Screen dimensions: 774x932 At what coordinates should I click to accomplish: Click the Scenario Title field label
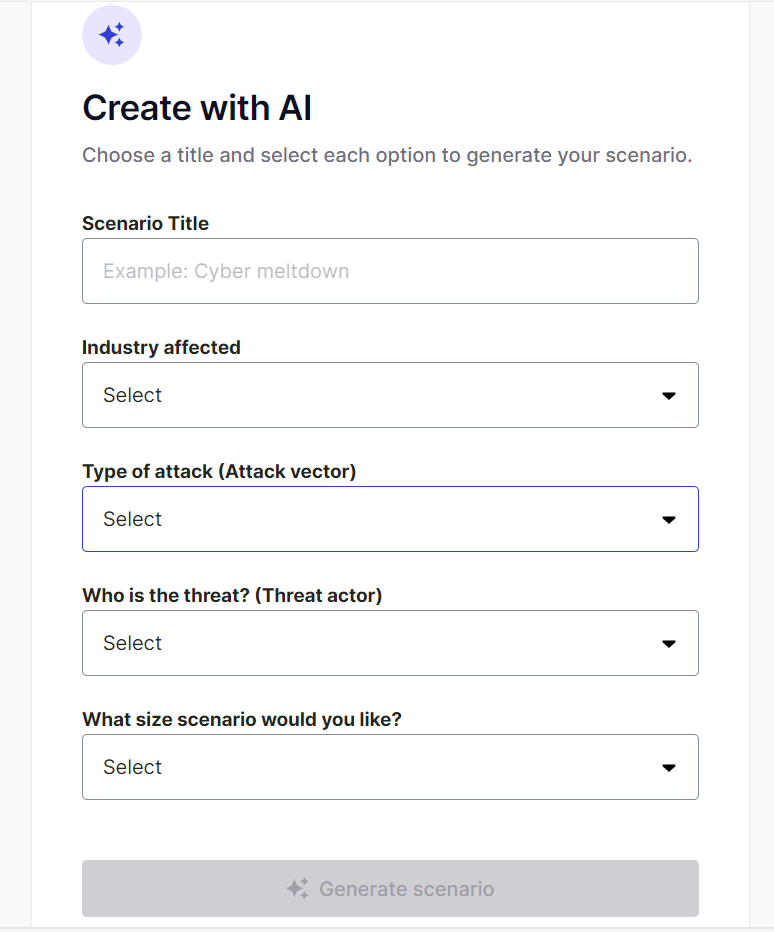(145, 223)
